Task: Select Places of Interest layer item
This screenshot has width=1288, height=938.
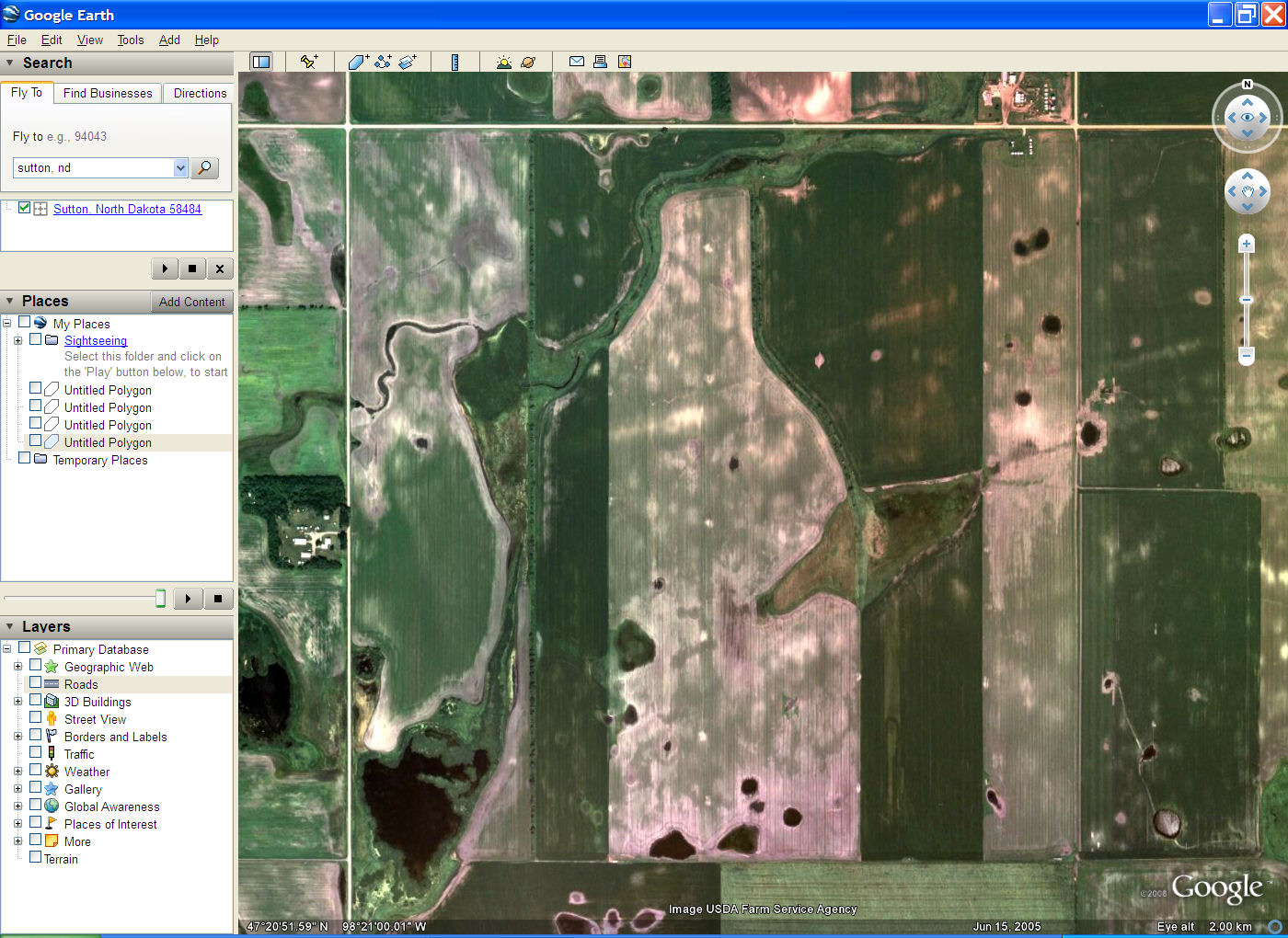Action: (x=110, y=824)
